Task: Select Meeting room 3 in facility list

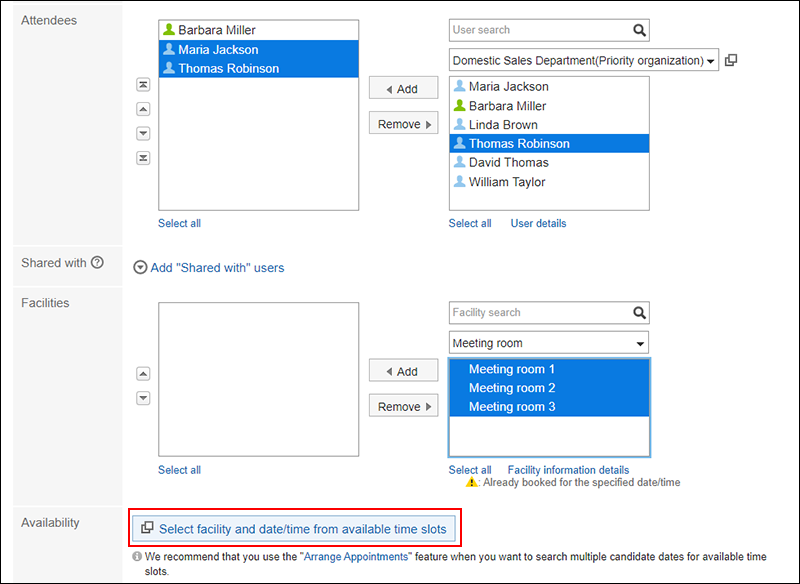Action: (x=549, y=407)
